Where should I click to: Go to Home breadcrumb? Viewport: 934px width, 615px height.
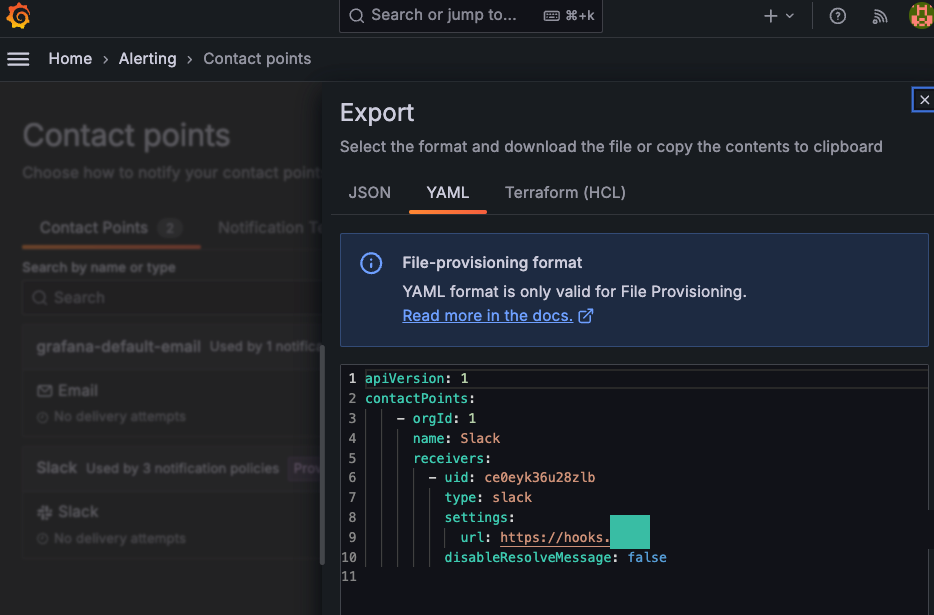pos(70,59)
